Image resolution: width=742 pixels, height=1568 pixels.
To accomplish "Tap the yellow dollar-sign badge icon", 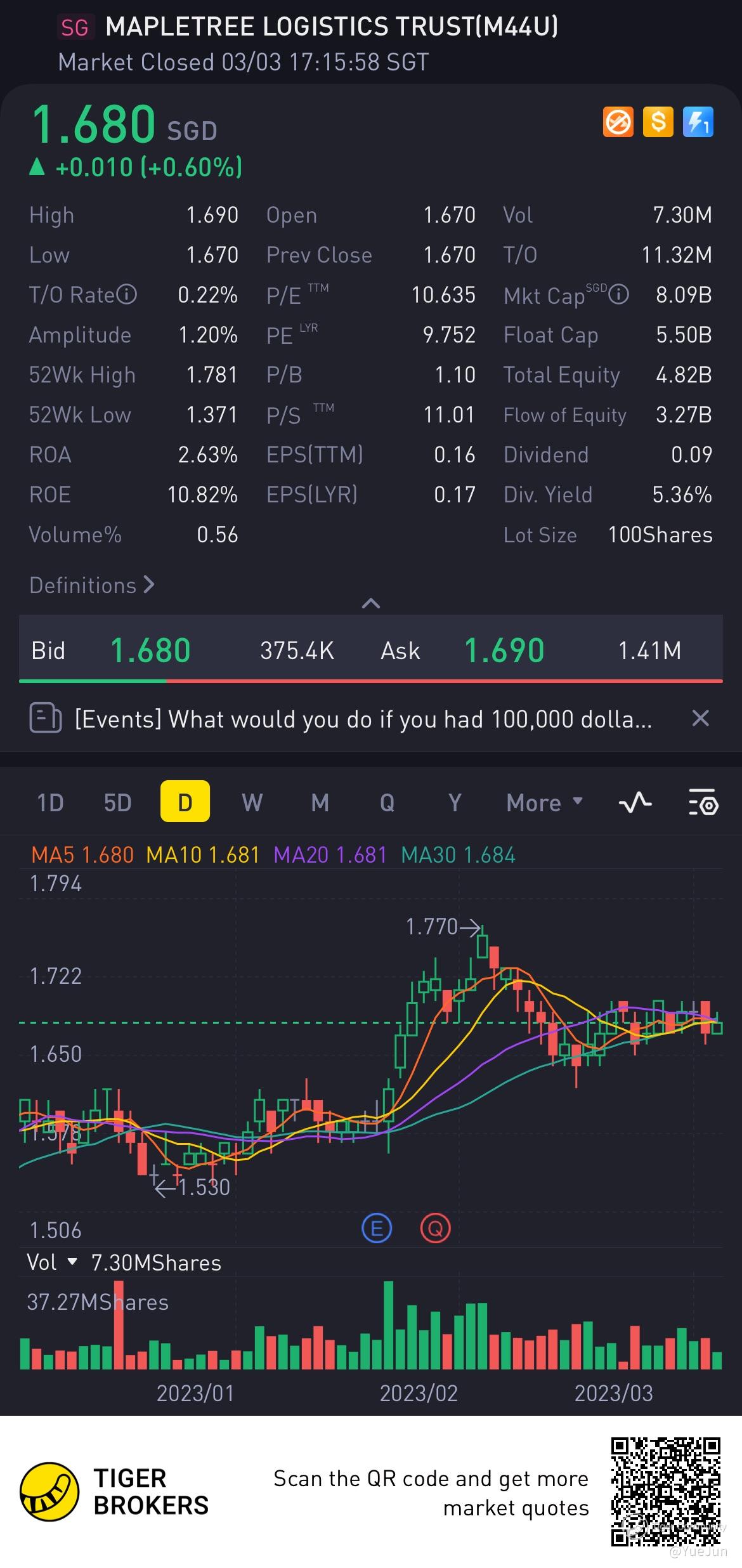I will pos(658,122).
